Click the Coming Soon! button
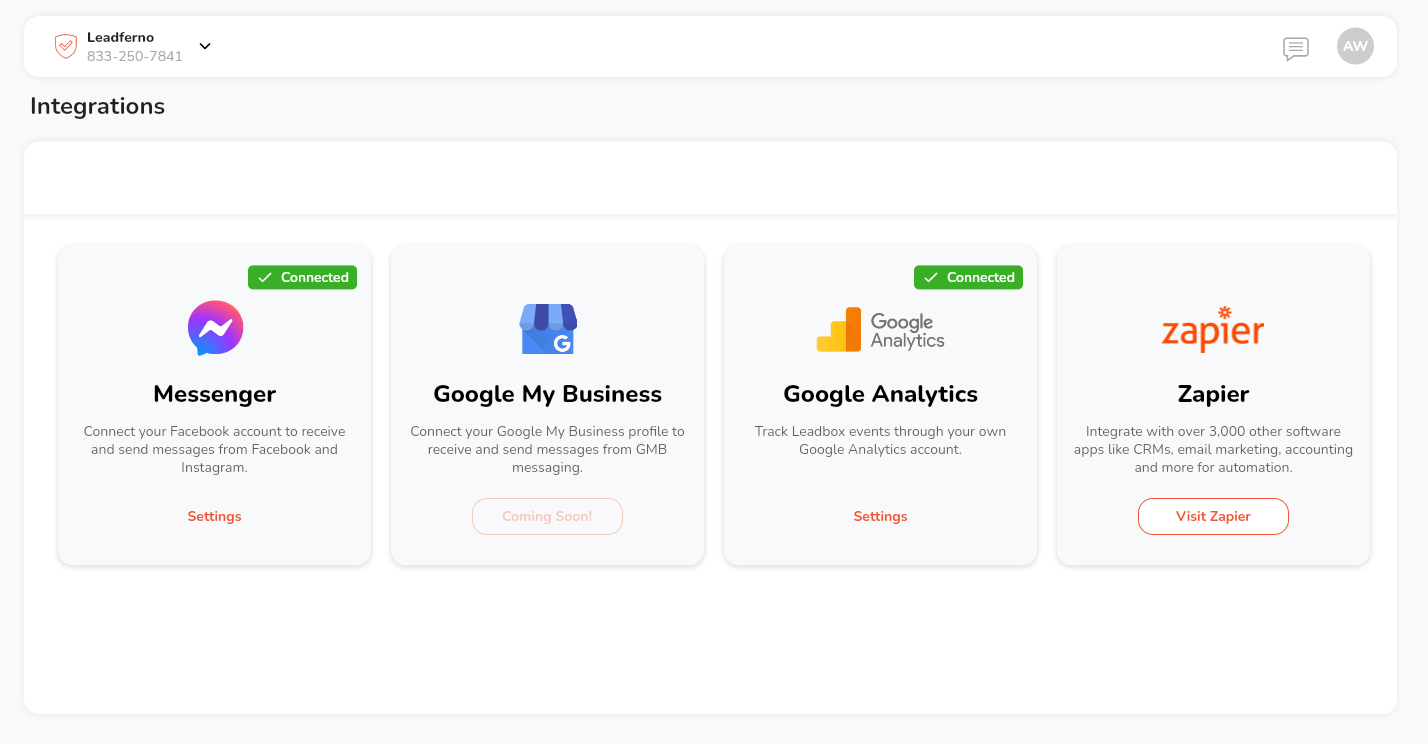This screenshot has height=744, width=1428. tap(547, 517)
